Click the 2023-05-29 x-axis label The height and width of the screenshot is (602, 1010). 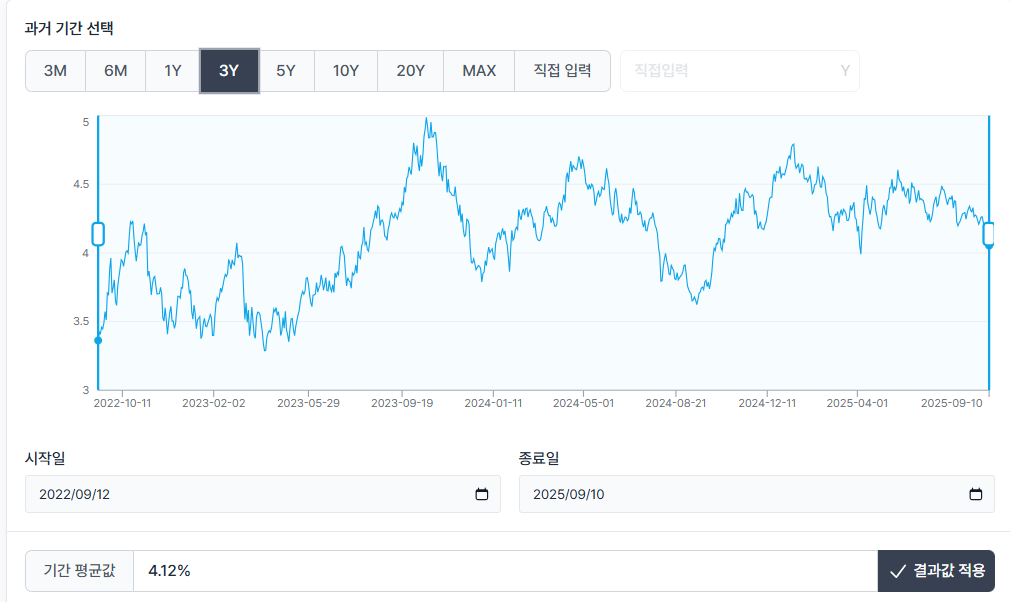pyautogui.click(x=309, y=403)
